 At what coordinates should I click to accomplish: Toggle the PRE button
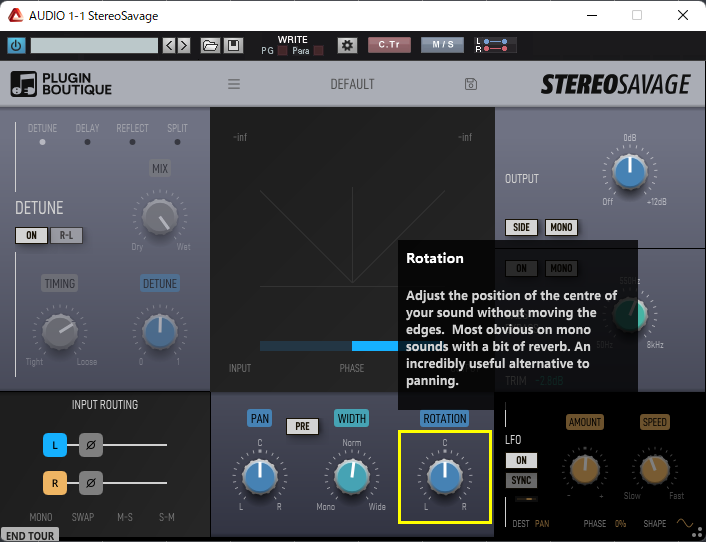302,426
